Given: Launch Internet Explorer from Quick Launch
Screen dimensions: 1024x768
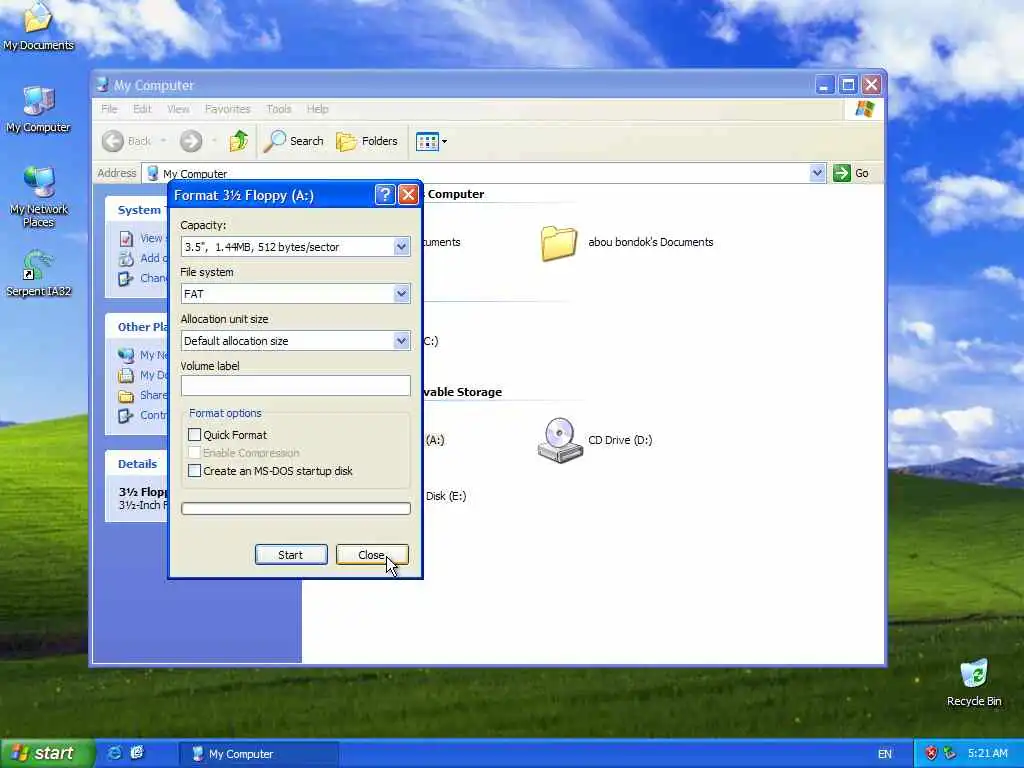Looking at the screenshot, I should [114, 753].
